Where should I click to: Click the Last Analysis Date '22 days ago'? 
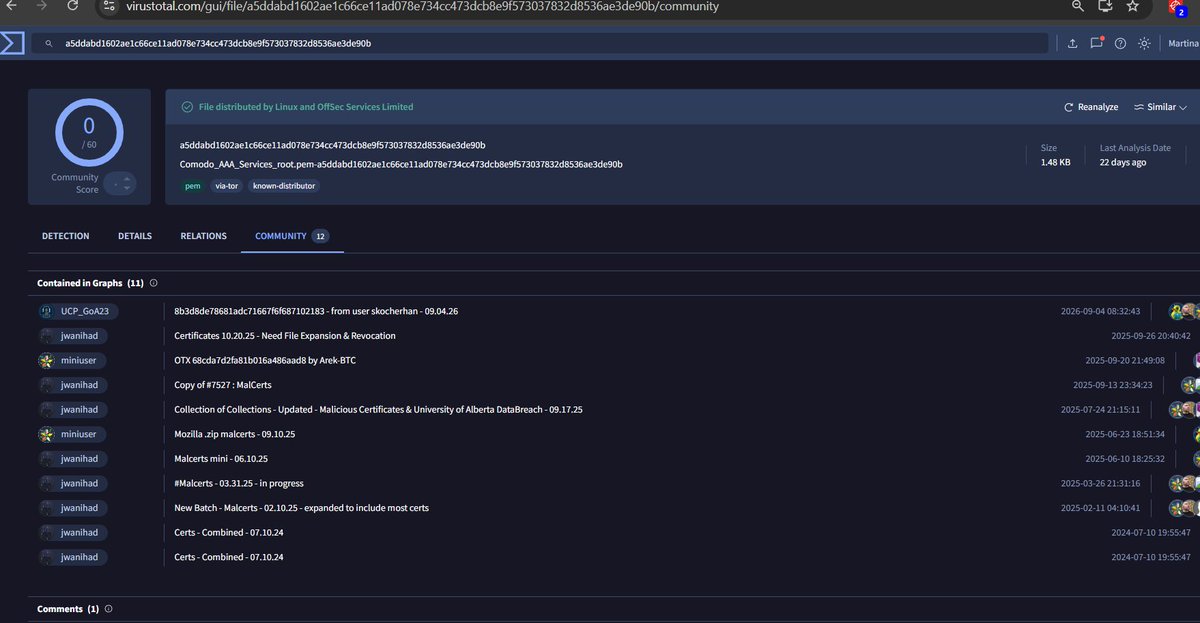pos(1123,162)
